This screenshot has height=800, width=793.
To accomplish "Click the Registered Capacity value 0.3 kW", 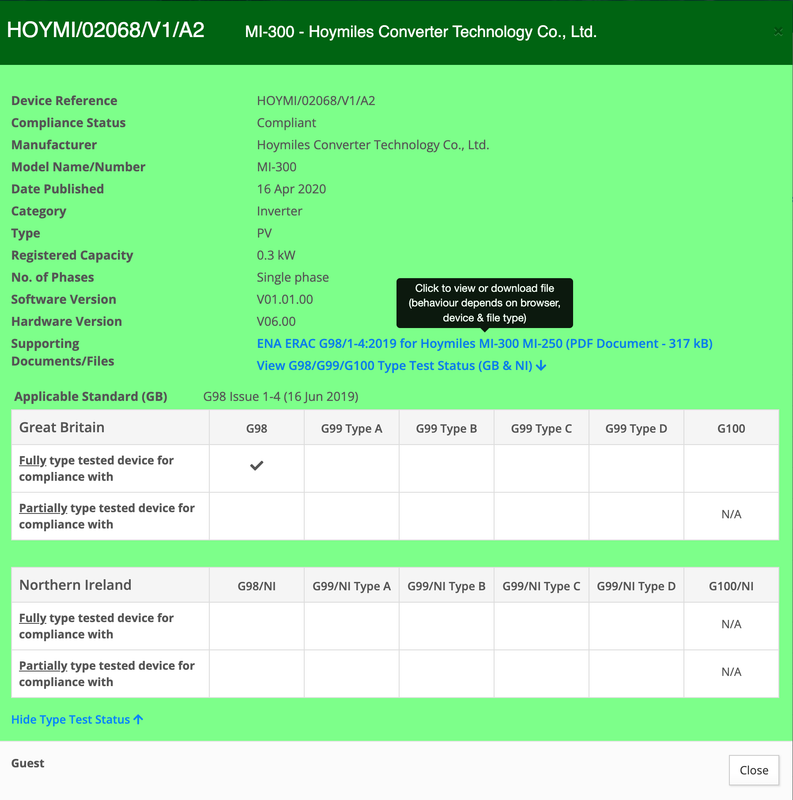I will (x=276, y=255).
